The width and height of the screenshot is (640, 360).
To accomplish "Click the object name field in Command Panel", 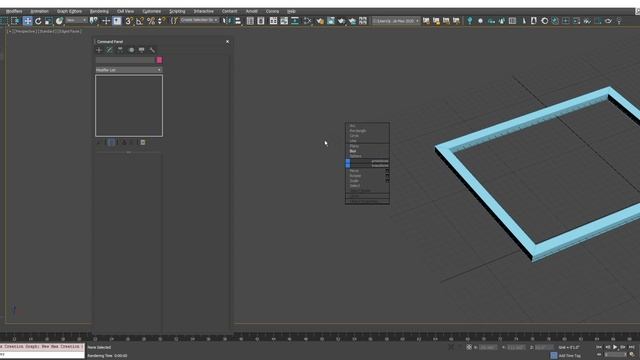I will [x=125, y=60].
